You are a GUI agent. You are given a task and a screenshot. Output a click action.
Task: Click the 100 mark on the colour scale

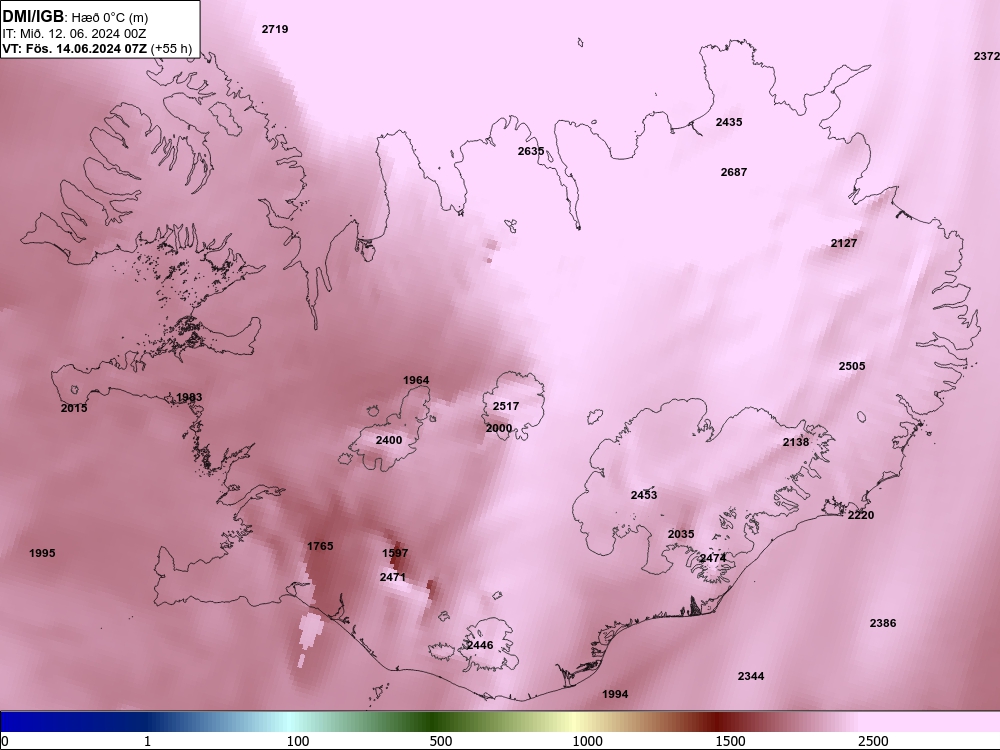coord(298,741)
